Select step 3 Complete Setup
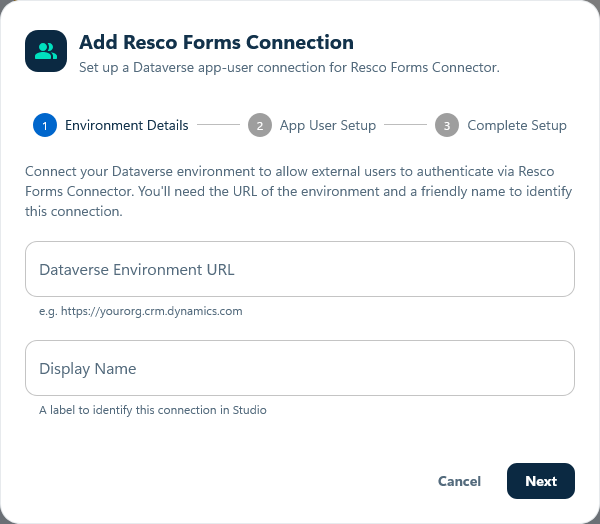 click(x=501, y=125)
